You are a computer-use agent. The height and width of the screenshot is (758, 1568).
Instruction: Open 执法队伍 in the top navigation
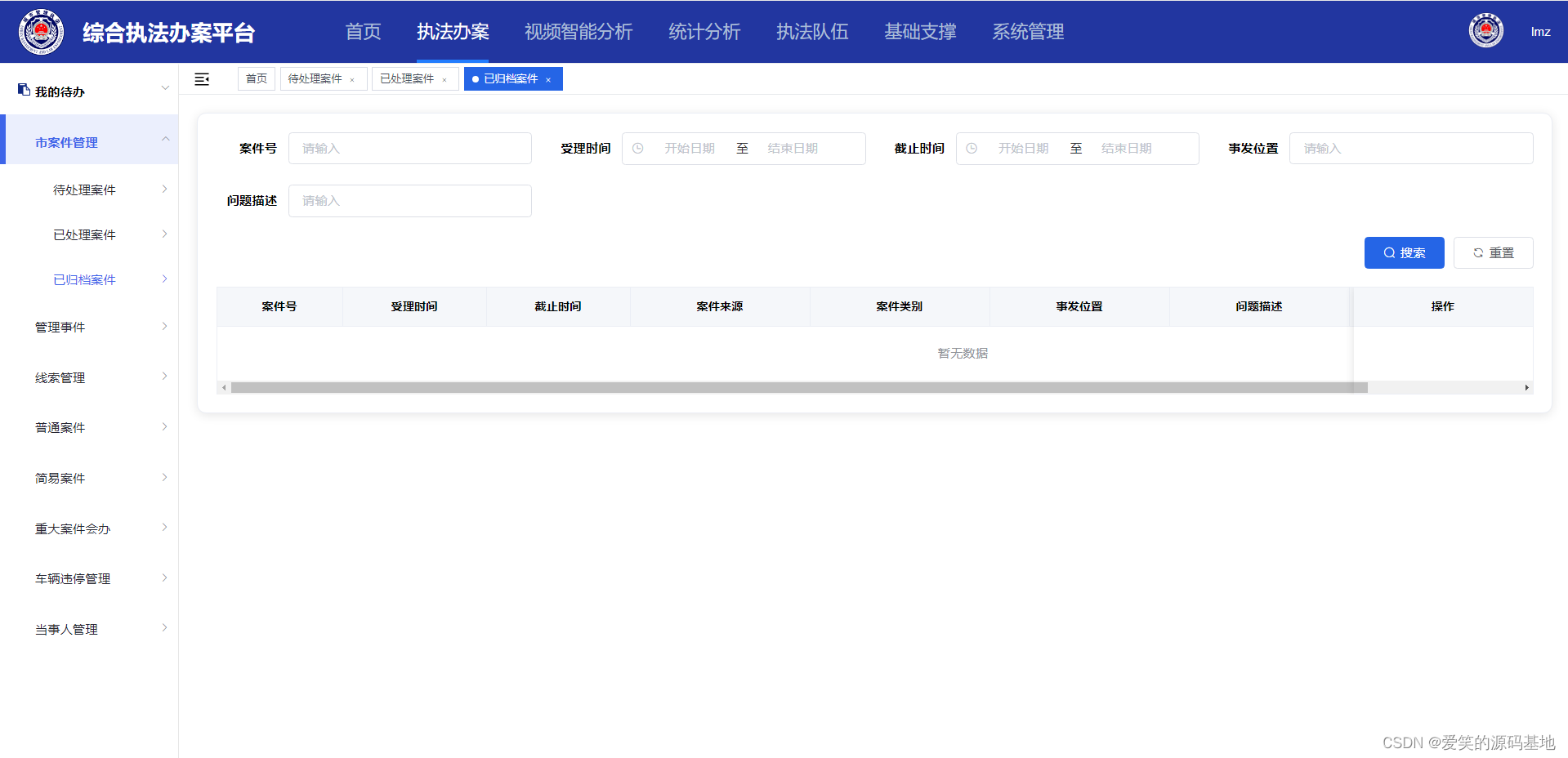click(x=812, y=32)
